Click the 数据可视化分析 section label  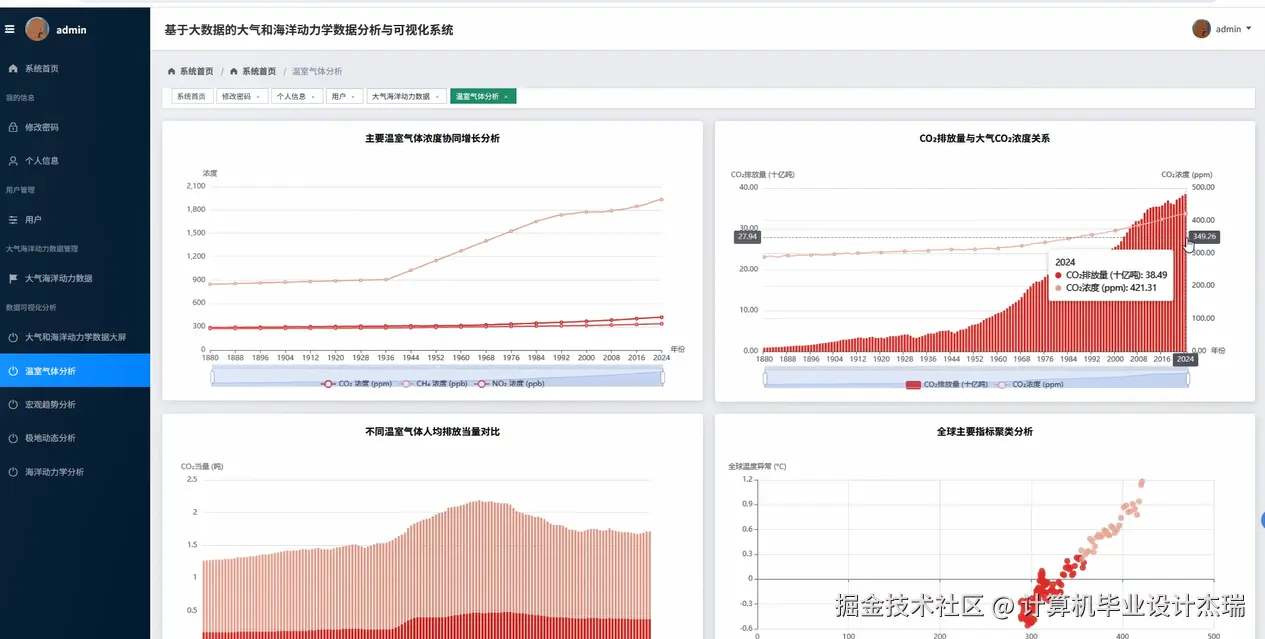[x=31, y=307]
